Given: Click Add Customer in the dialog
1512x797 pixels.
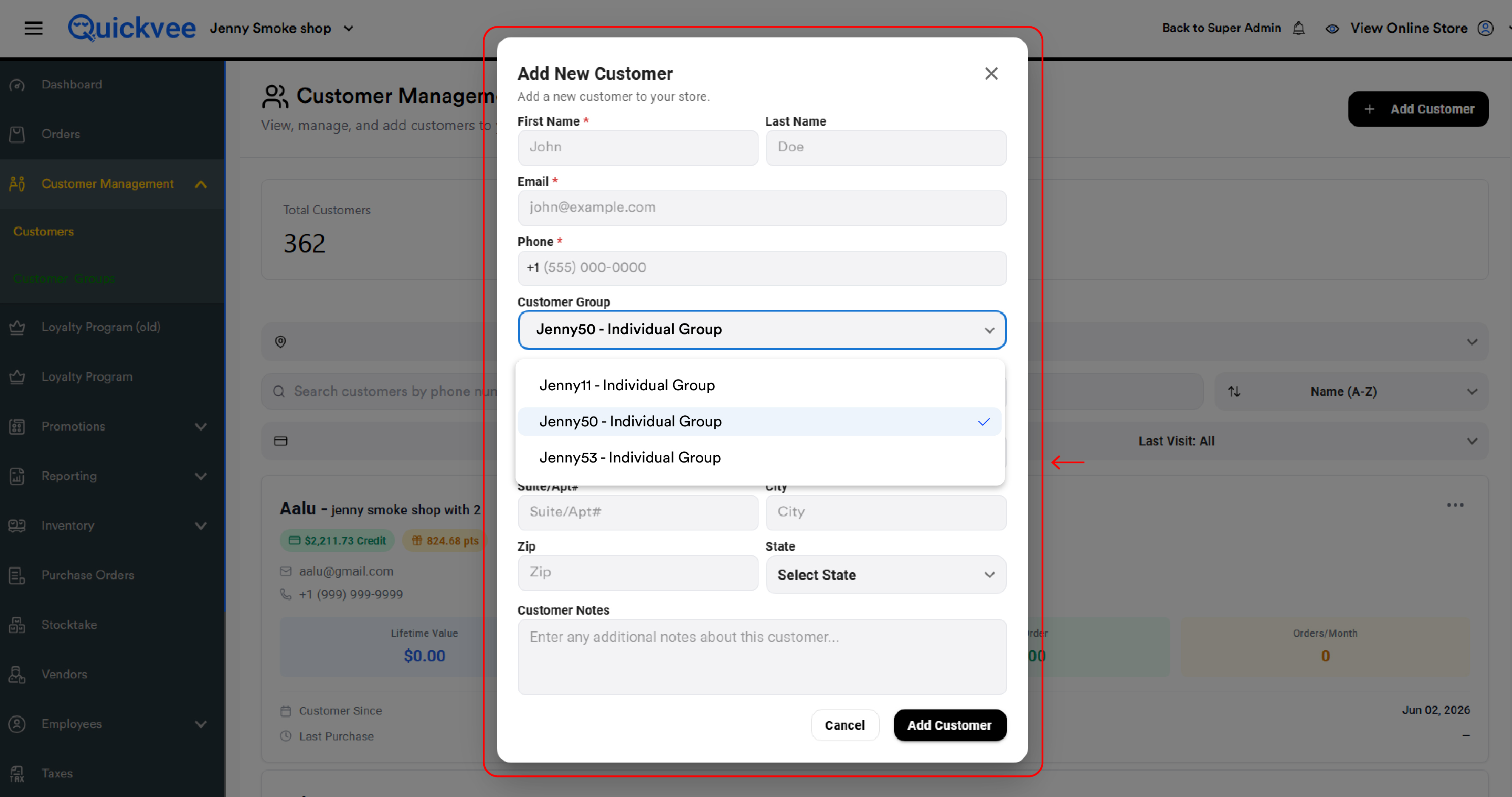Looking at the screenshot, I should pyautogui.click(x=950, y=726).
